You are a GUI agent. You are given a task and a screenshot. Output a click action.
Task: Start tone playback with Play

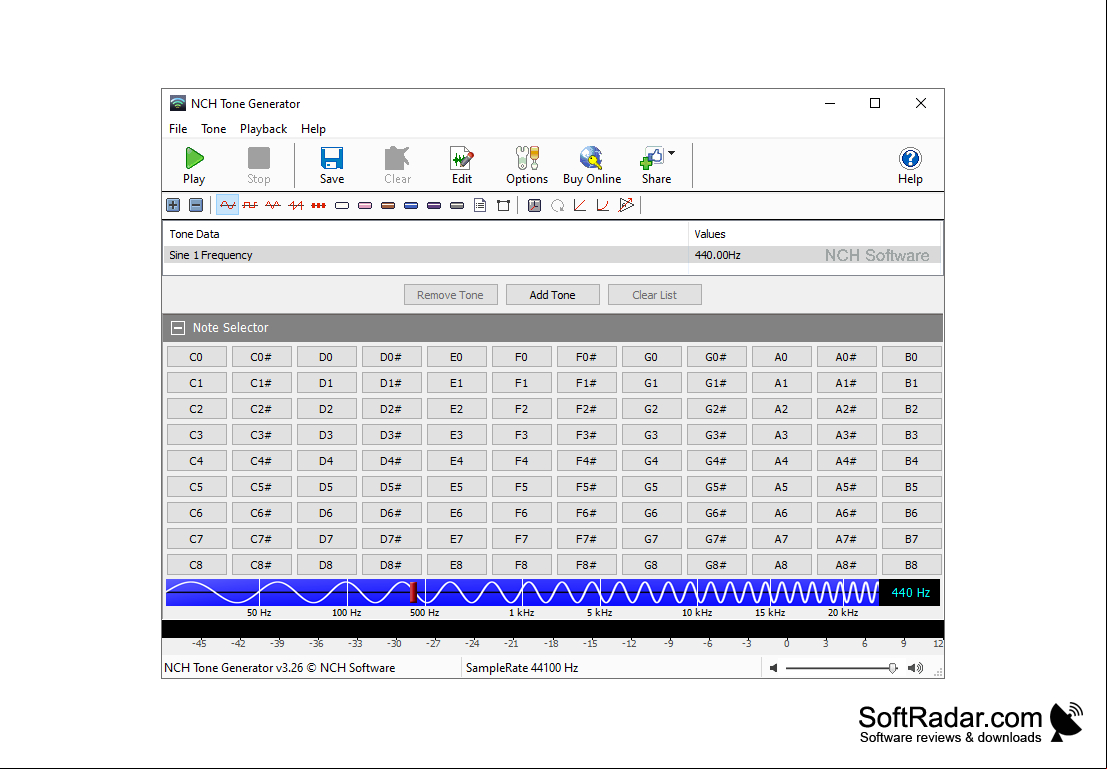194,166
